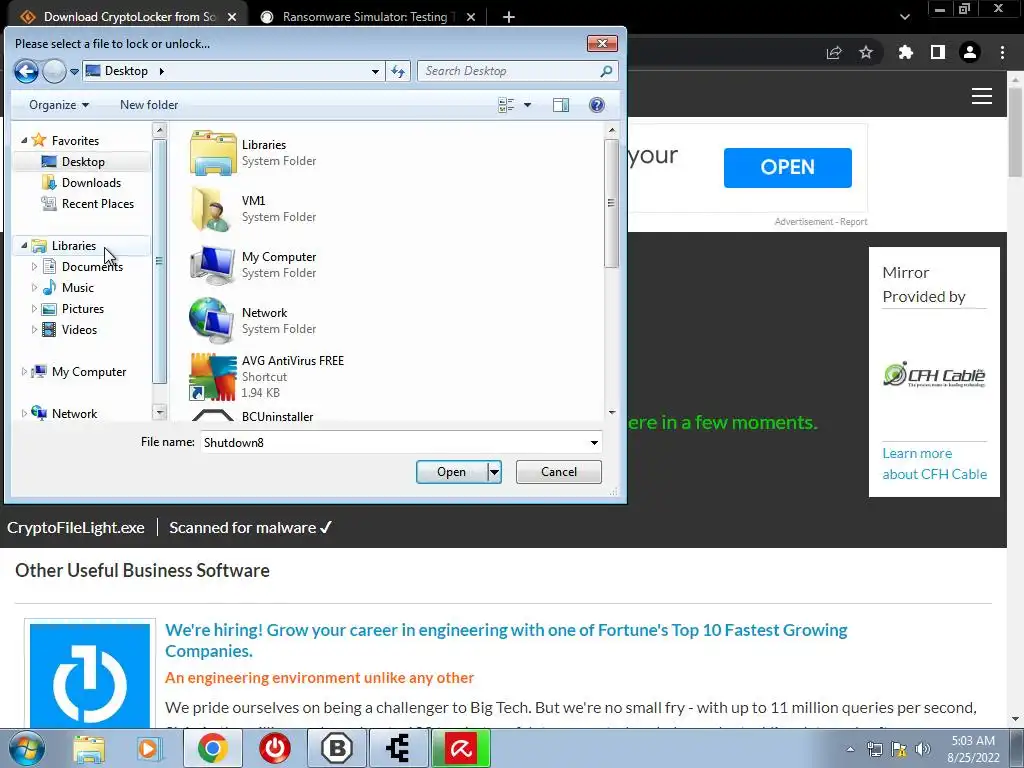Switch to Download CryptoLocker browser tab
1024x768 pixels.
[128, 16]
